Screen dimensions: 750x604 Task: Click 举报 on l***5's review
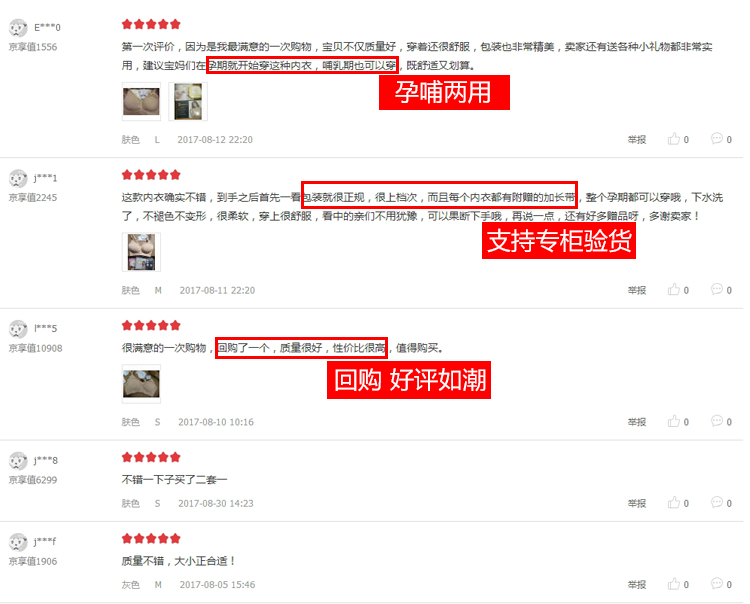pos(637,422)
